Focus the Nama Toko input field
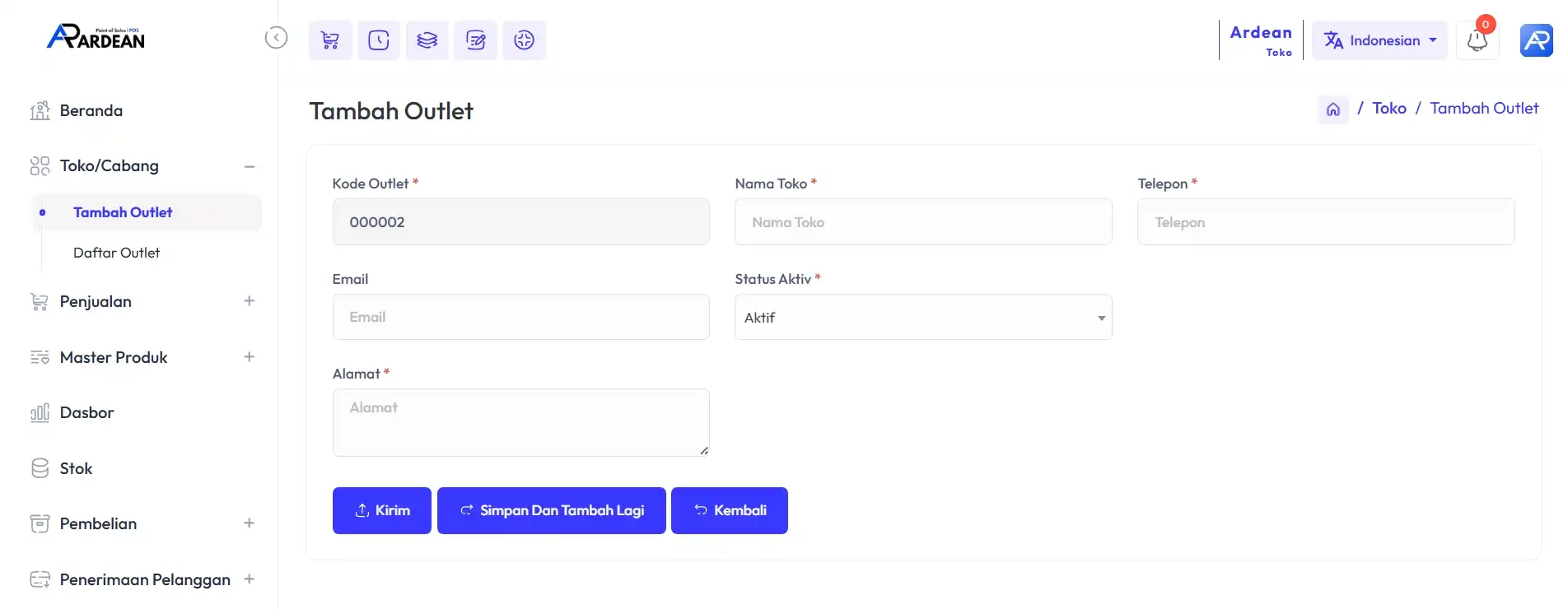1568x609 pixels. [x=923, y=221]
